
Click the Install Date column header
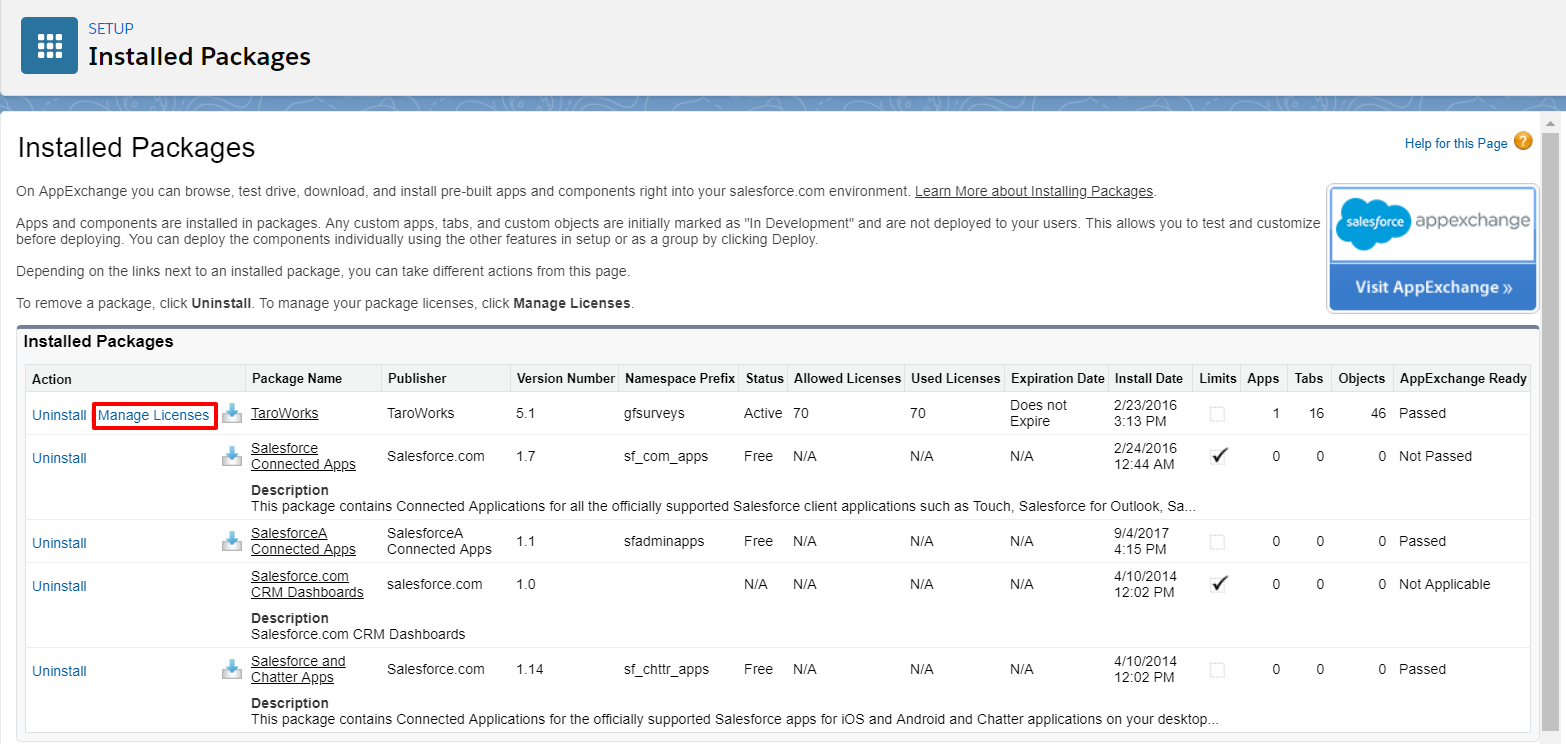click(1148, 378)
